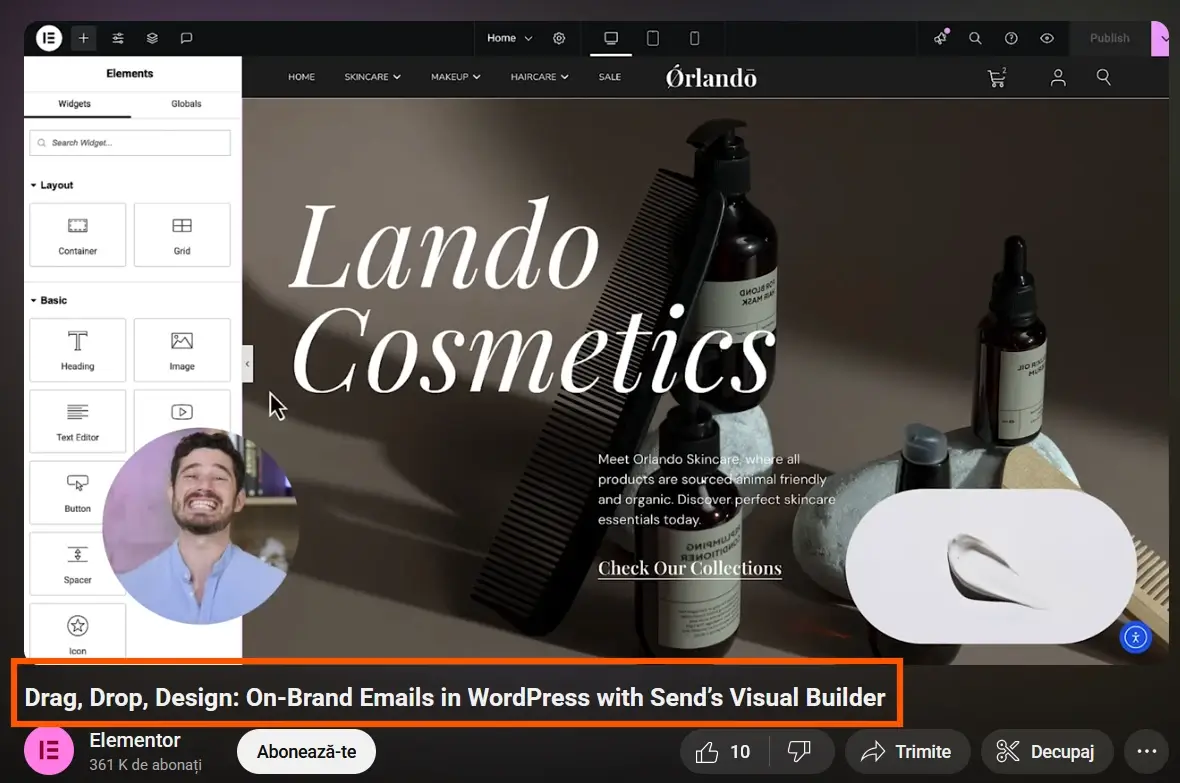1180x783 pixels.
Task: Like the video with thumbs up
Action: click(724, 751)
